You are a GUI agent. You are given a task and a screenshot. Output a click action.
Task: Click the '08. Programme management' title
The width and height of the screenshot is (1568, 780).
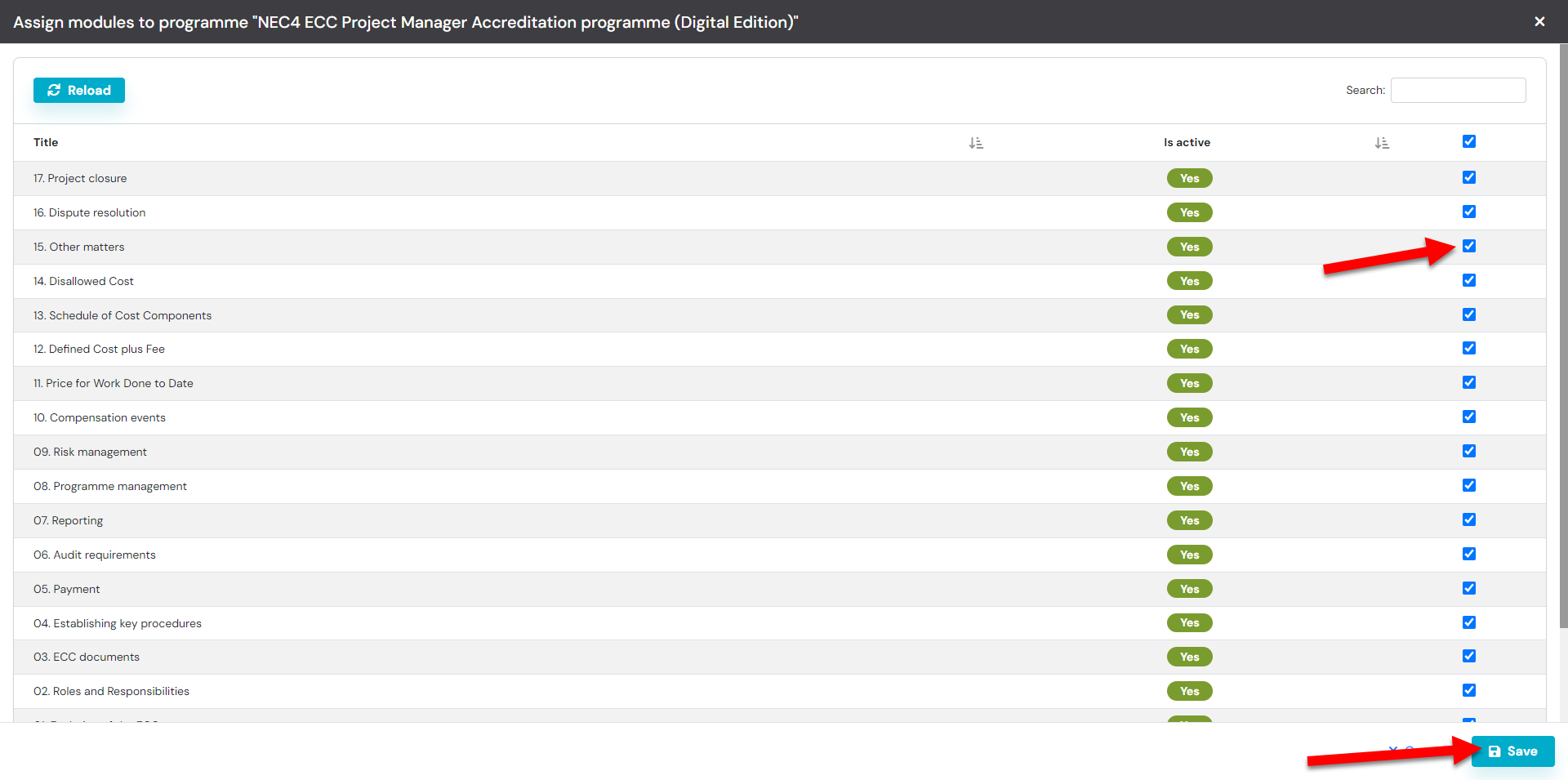point(110,486)
